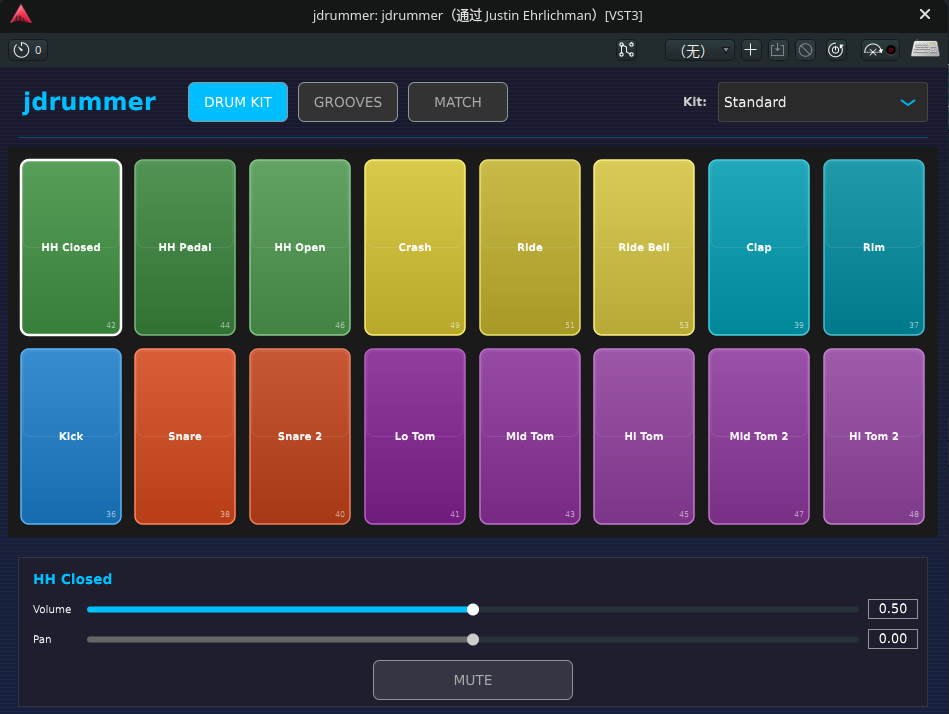Viewport: 949px width, 714px height.
Task: Switch to the MATCH tab
Action: click(458, 102)
